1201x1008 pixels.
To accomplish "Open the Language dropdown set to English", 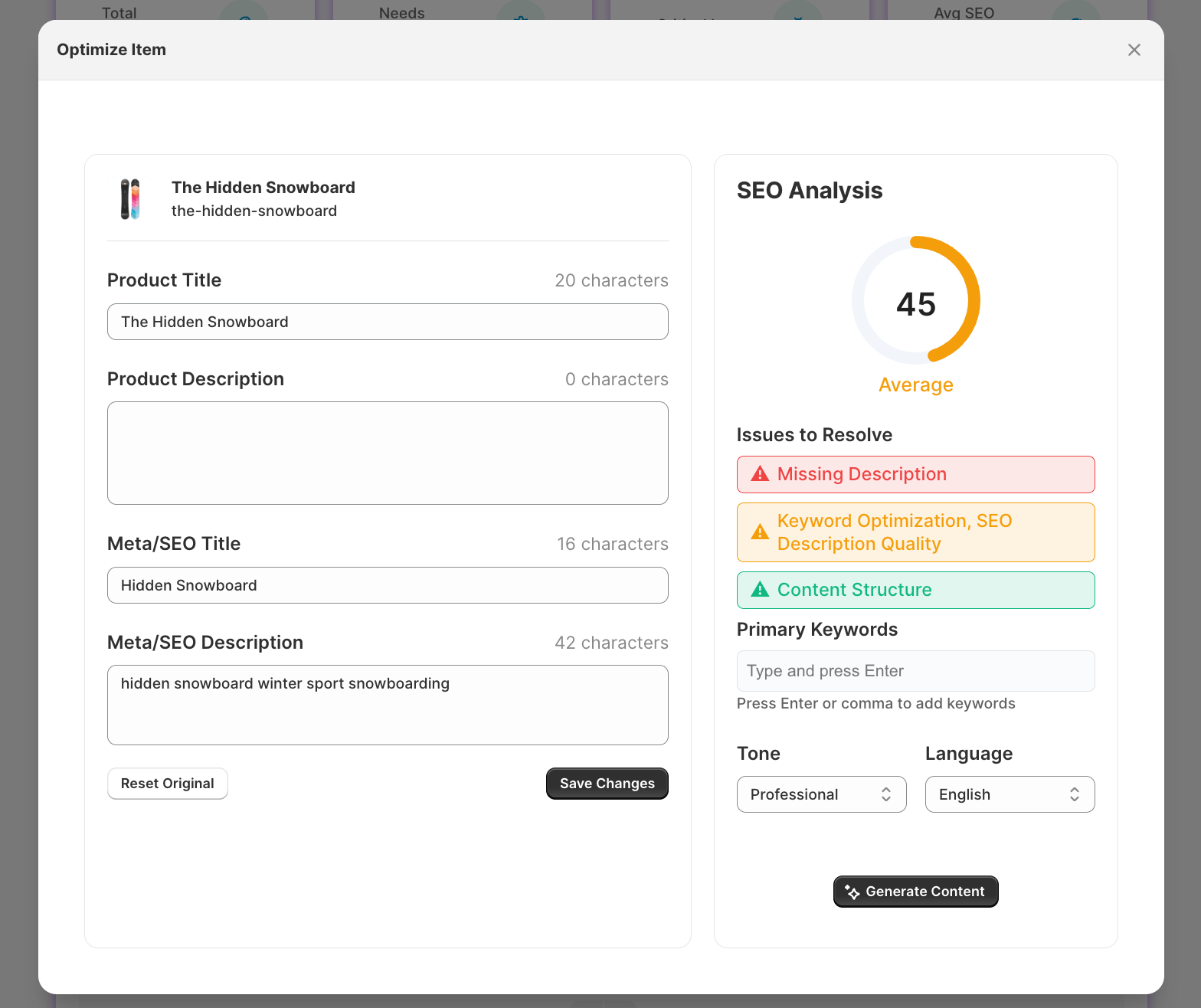I will (1010, 794).
